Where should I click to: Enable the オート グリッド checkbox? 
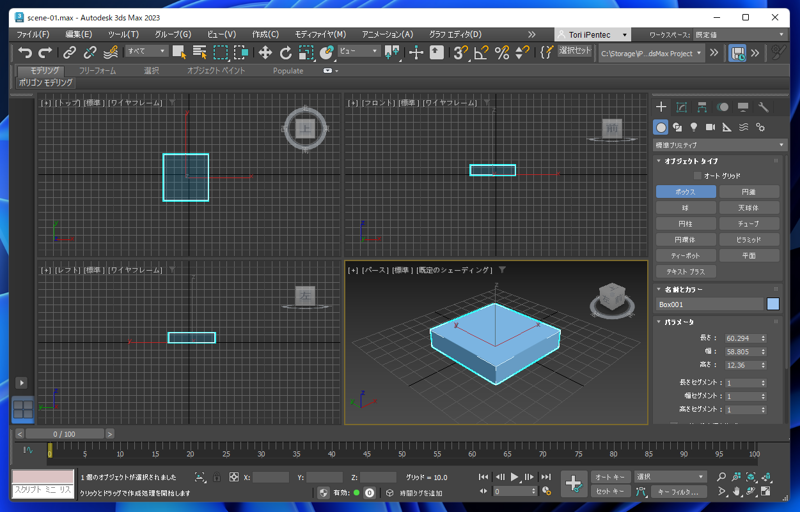tap(697, 176)
